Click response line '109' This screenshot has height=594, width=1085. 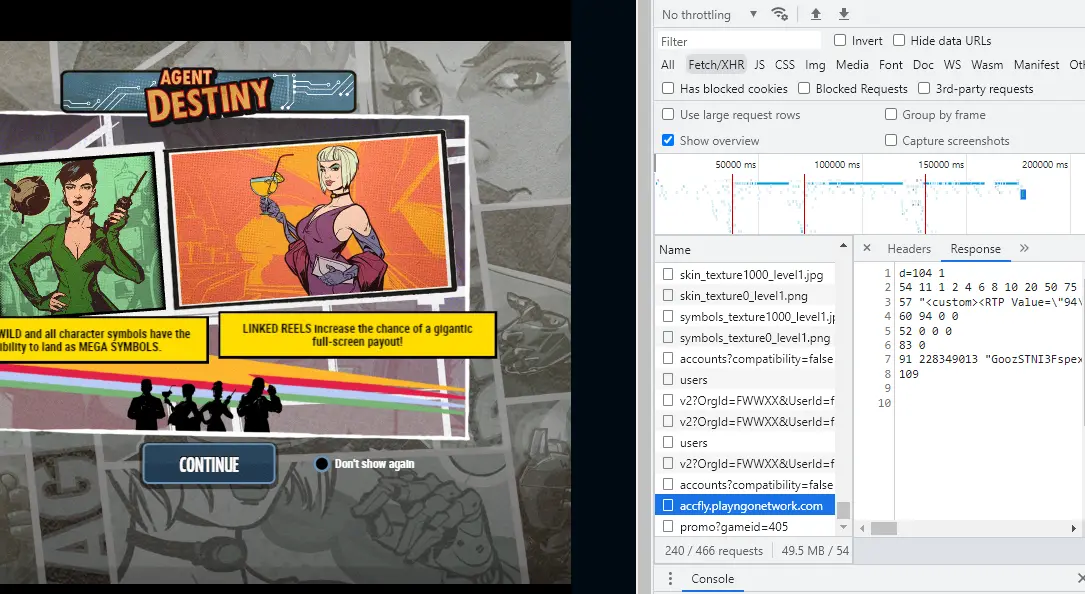coord(909,374)
